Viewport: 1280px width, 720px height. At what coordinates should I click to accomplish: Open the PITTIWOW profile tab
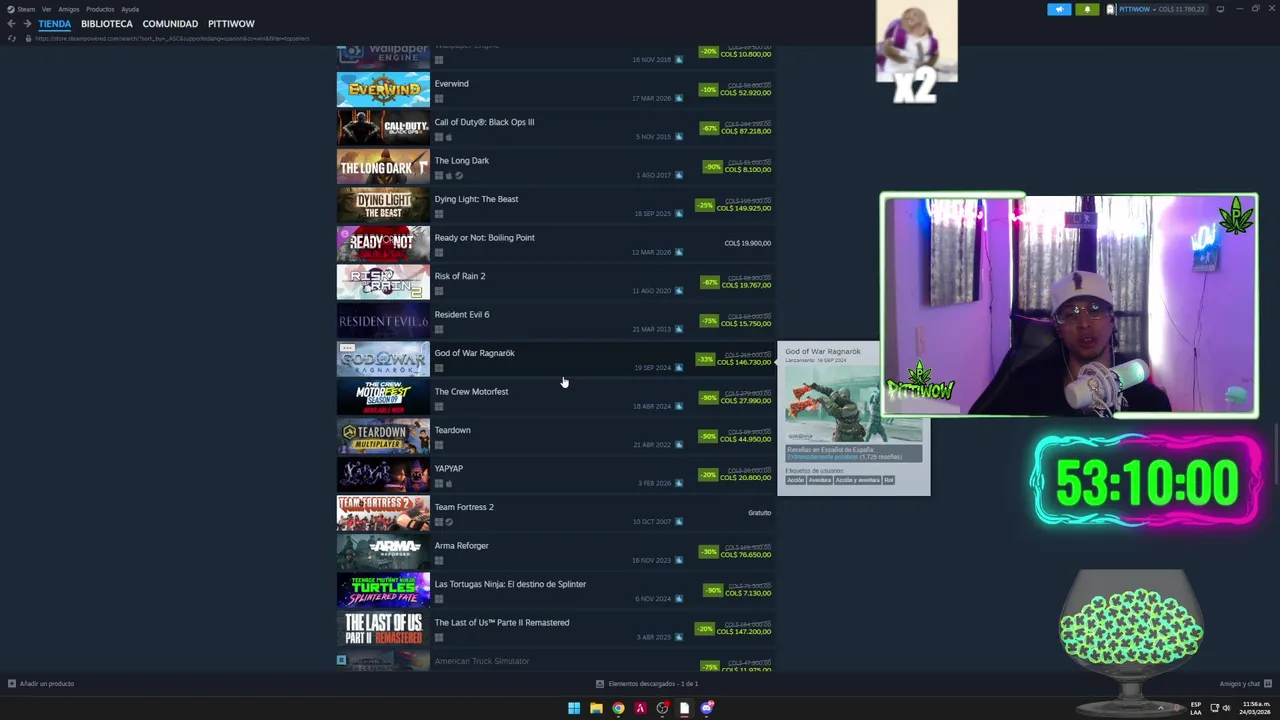click(231, 24)
